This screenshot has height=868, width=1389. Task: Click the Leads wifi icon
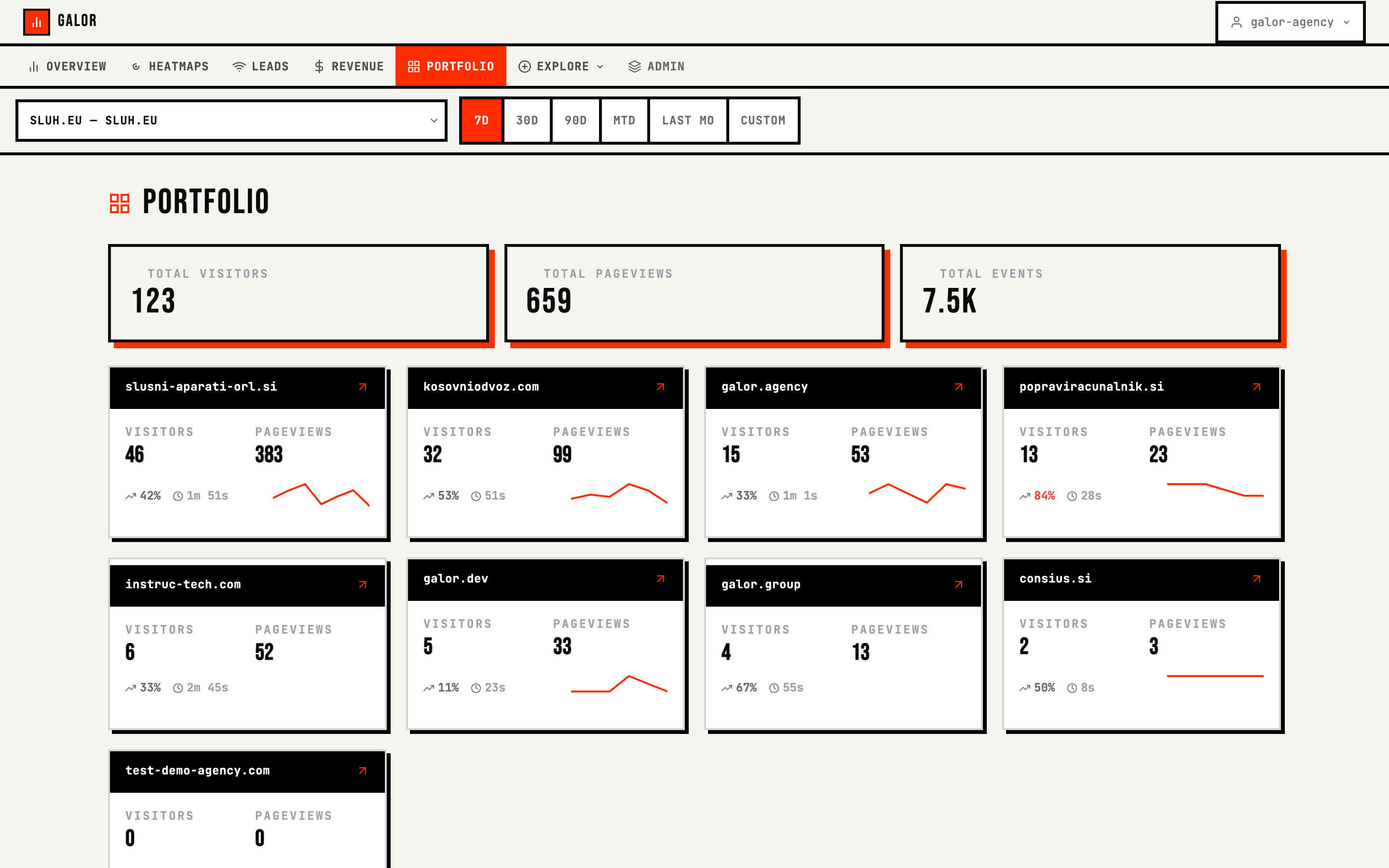click(x=239, y=66)
